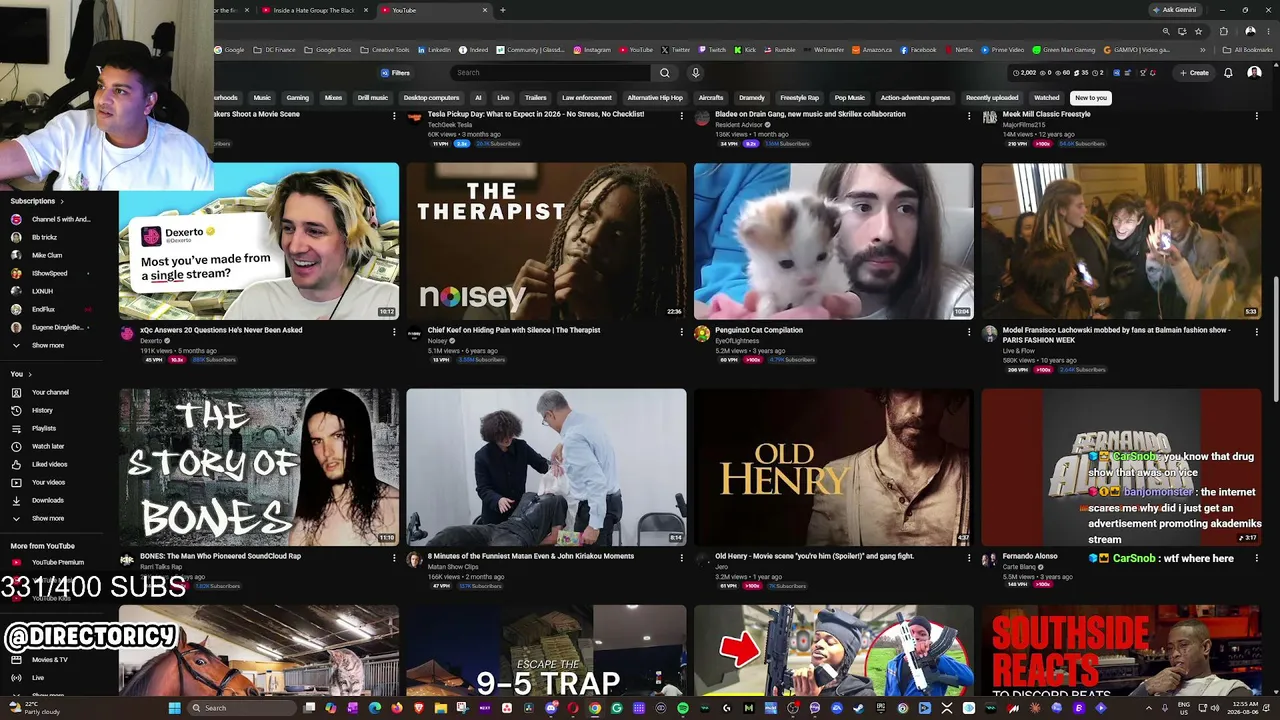Open the Dexerto channel avatar
The image size is (1280, 720).
pyautogui.click(x=127, y=334)
